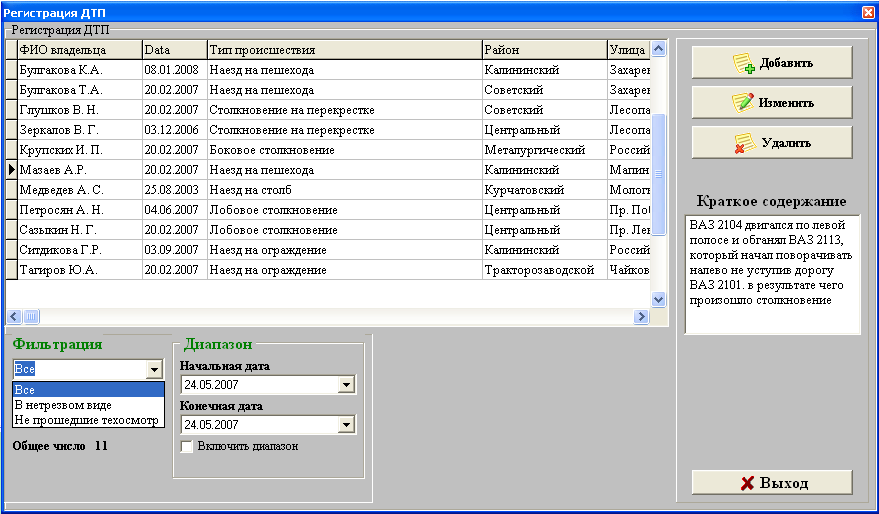The height and width of the screenshot is (514, 879).
Task: Open the Начальная дата date dropdown
Action: [x=346, y=385]
